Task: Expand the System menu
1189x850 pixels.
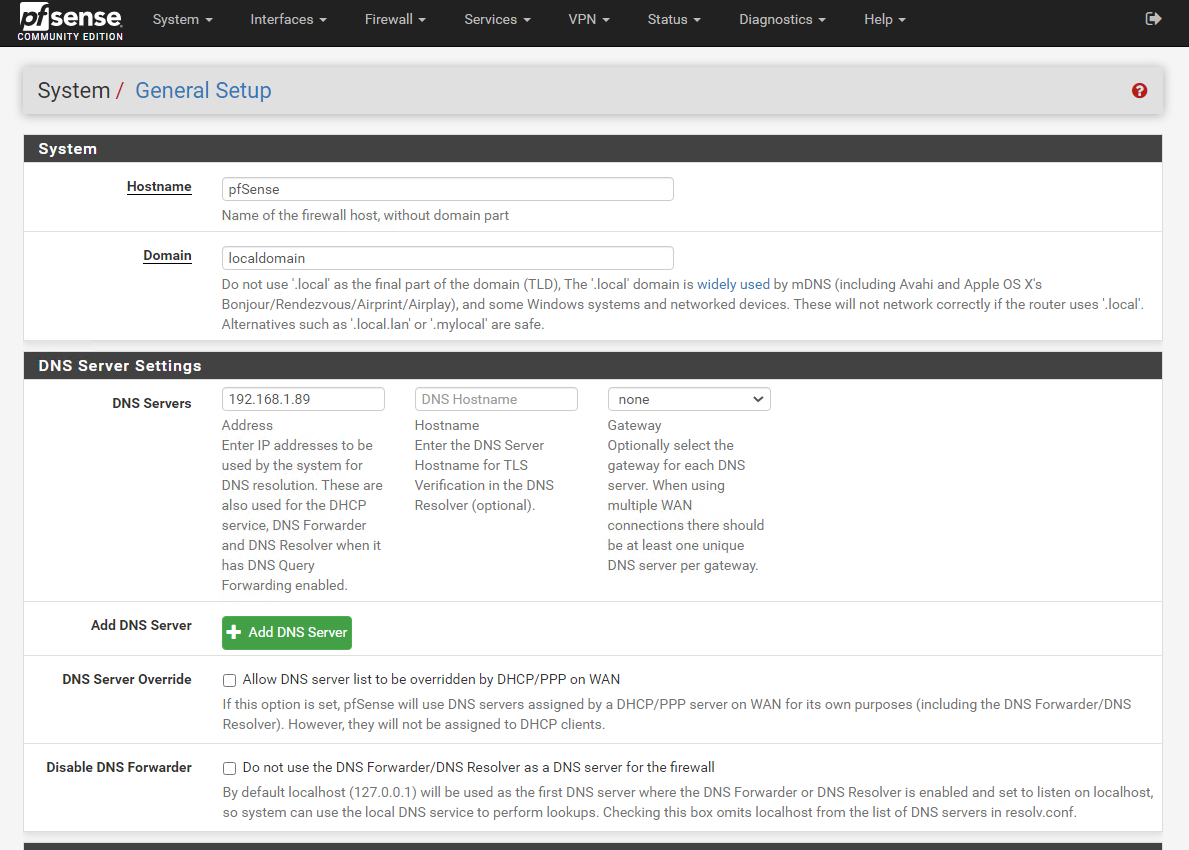Action: point(182,20)
